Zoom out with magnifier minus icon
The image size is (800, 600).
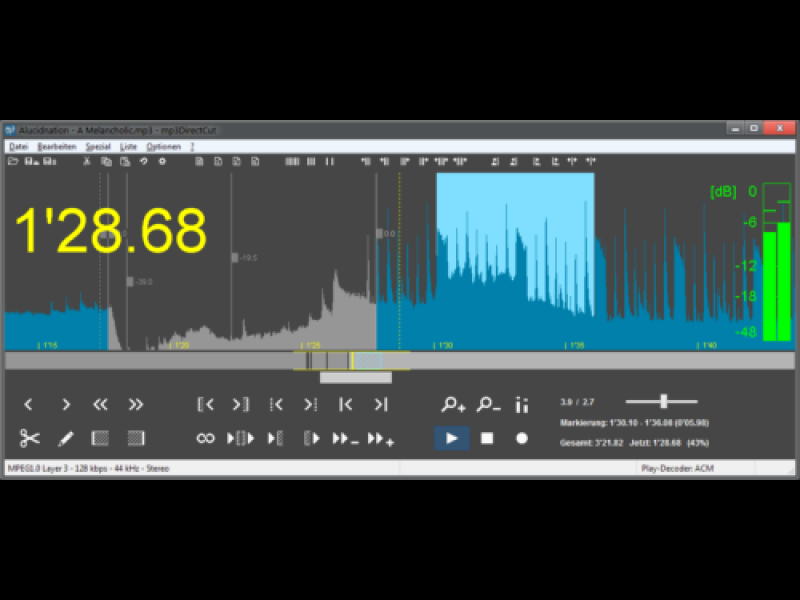tap(487, 405)
